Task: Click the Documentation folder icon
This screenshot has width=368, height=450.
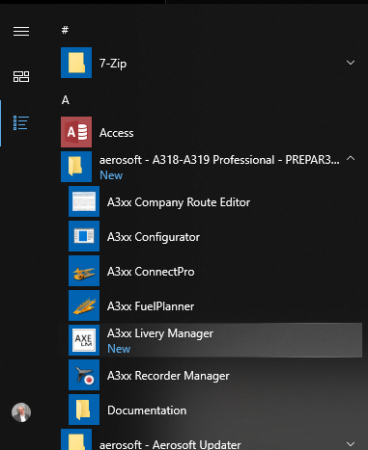Action: (84, 409)
